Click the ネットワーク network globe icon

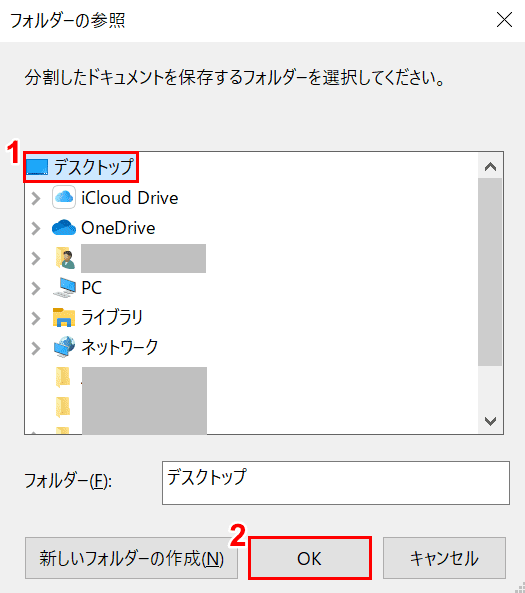[64, 347]
